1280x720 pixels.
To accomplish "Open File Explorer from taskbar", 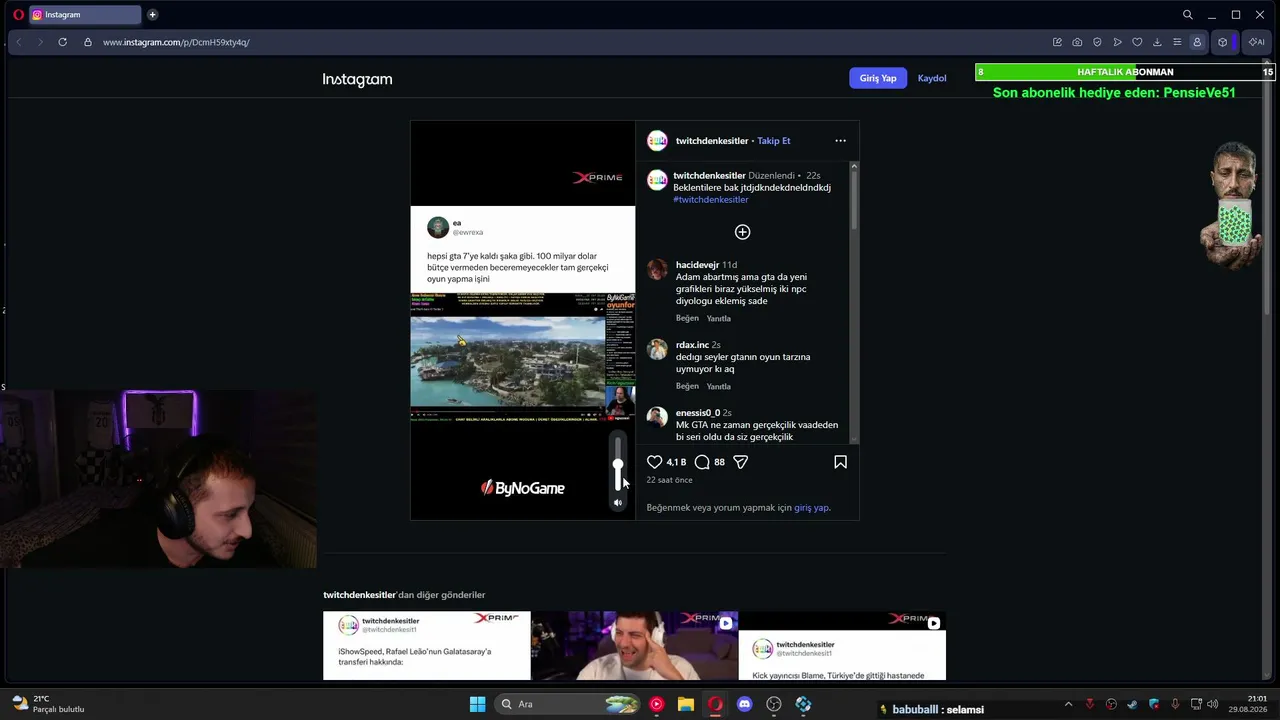I will point(686,704).
